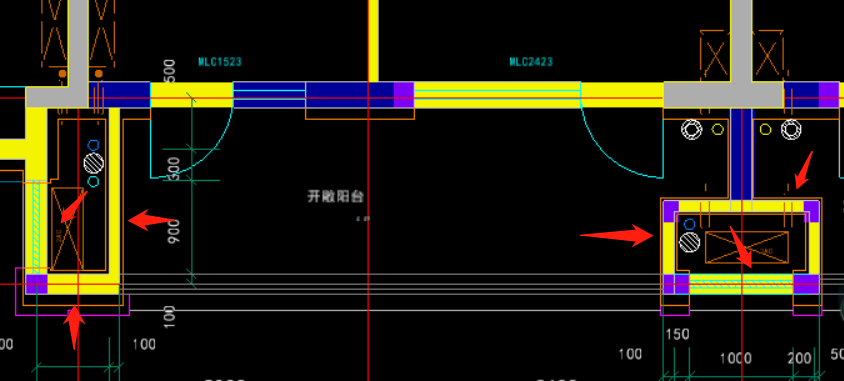The width and height of the screenshot is (844, 381).
Task: Select the wide crossed AC unit rectangle
Action: click(747, 248)
